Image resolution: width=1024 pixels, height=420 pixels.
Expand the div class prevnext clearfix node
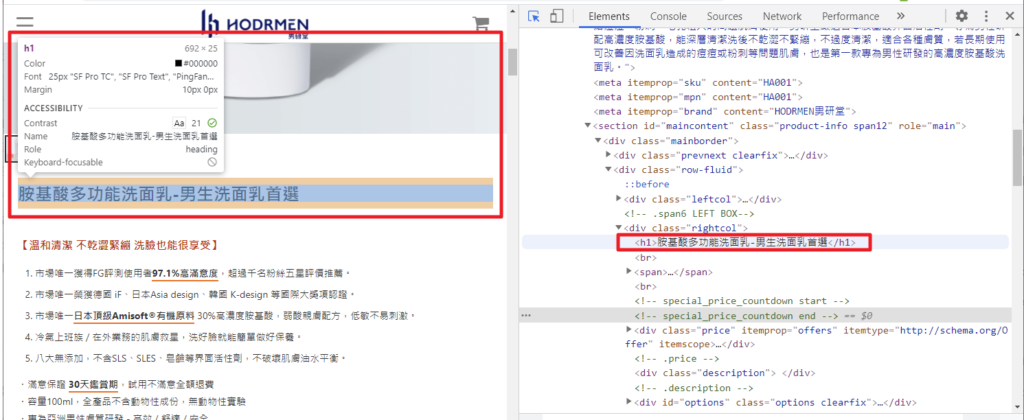(x=610, y=155)
